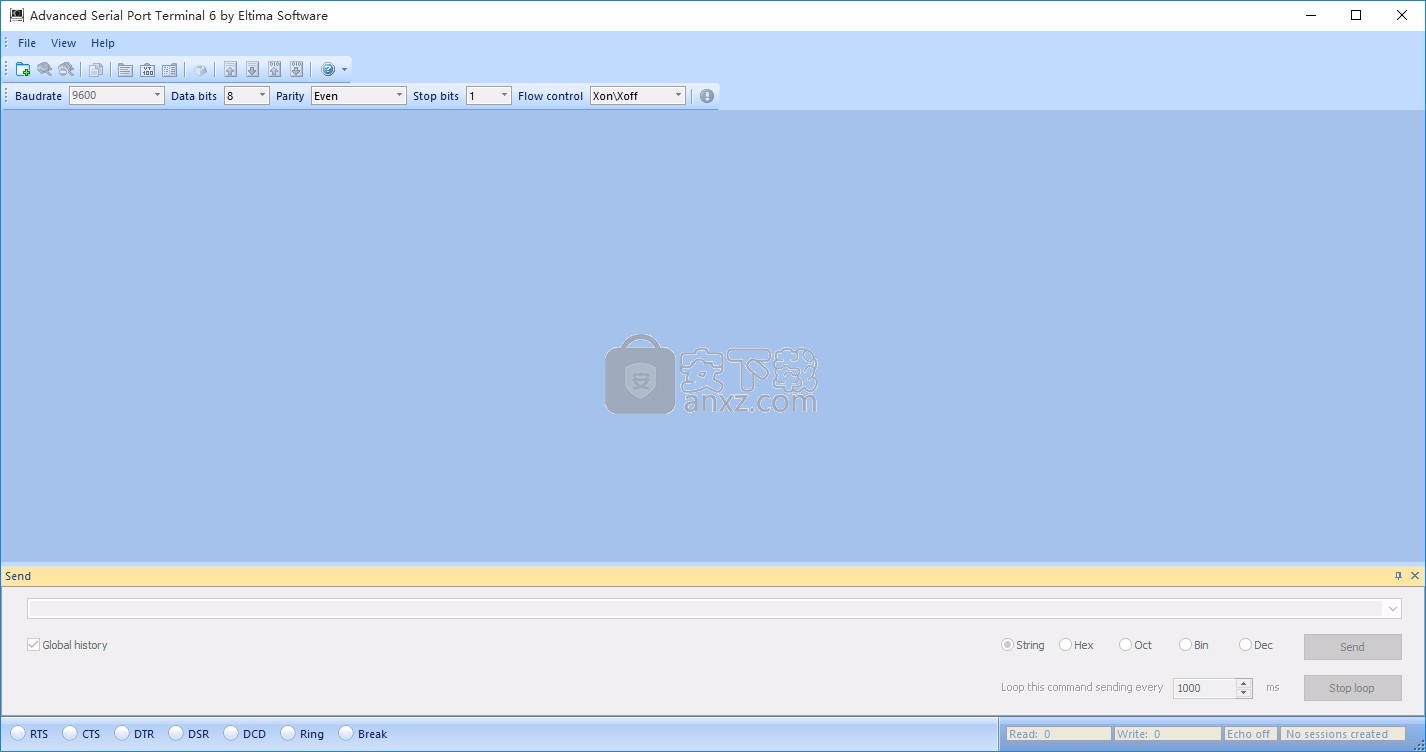Expand the arrow beside the help icon
This screenshot has height=752, width=1426.
pyautogui.click(x=344, y=70)
